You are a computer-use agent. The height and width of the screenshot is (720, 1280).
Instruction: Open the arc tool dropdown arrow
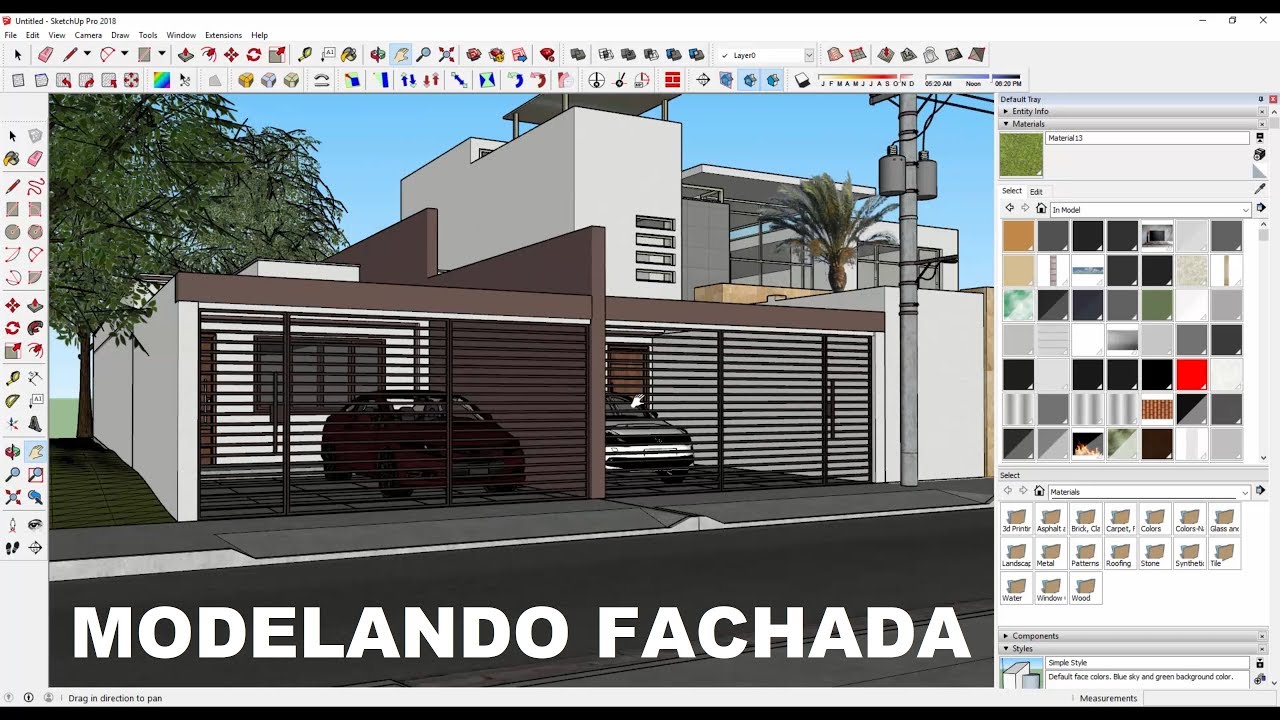click(x=124, y=55)
